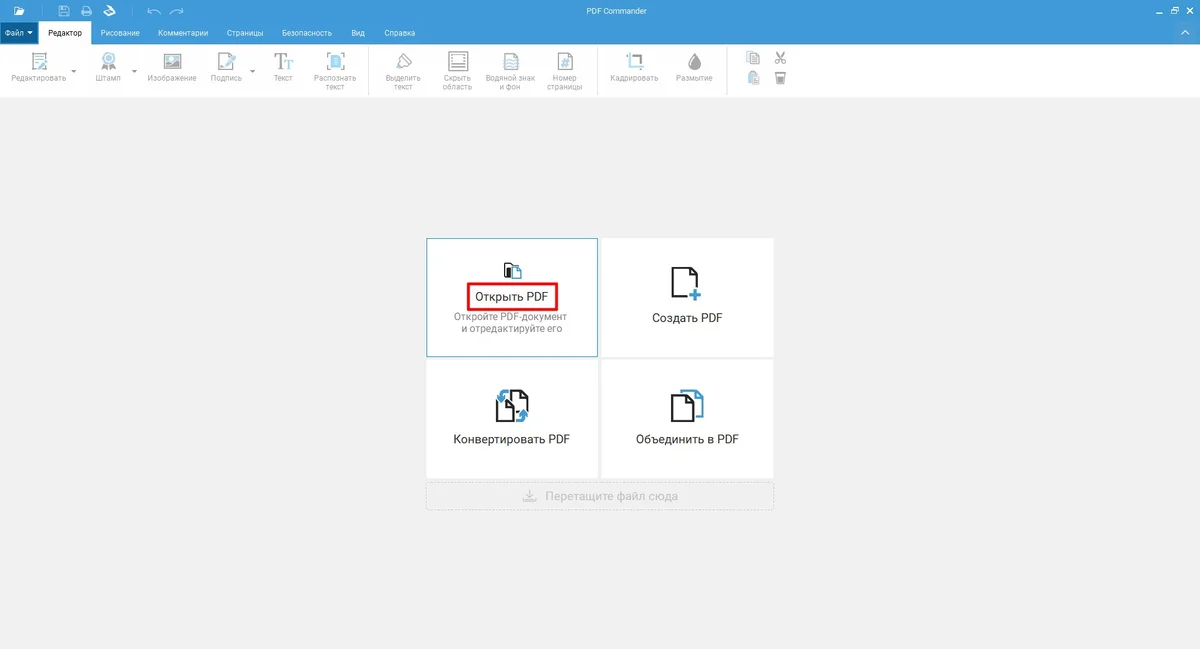Select the Штамп tool
This screenshot has width=1200, height=649.
pyautogui.click(x=108, y=68)
